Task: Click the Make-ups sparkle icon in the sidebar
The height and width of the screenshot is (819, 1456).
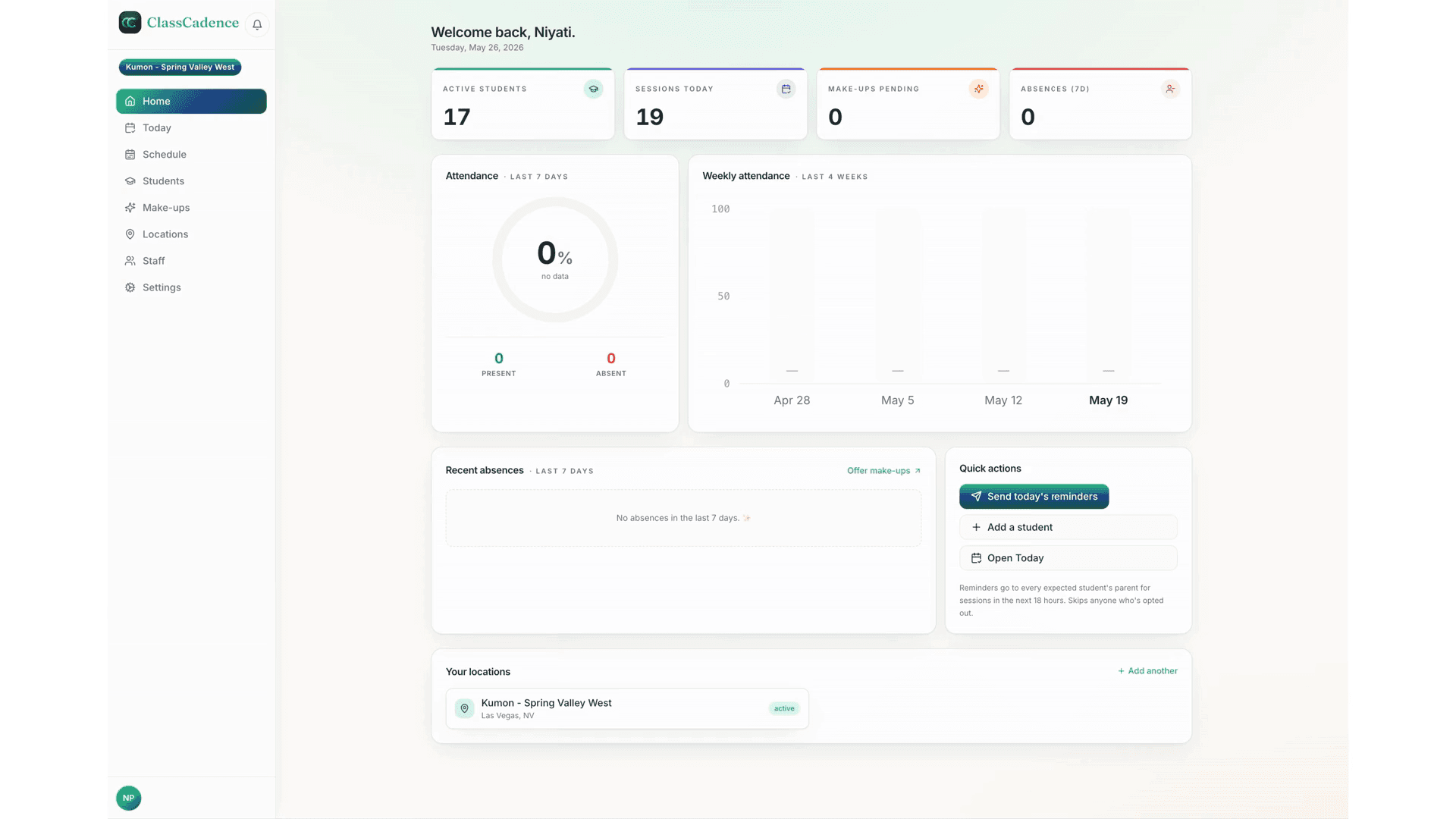Action: pyautogui.click(x=130, y=207)
